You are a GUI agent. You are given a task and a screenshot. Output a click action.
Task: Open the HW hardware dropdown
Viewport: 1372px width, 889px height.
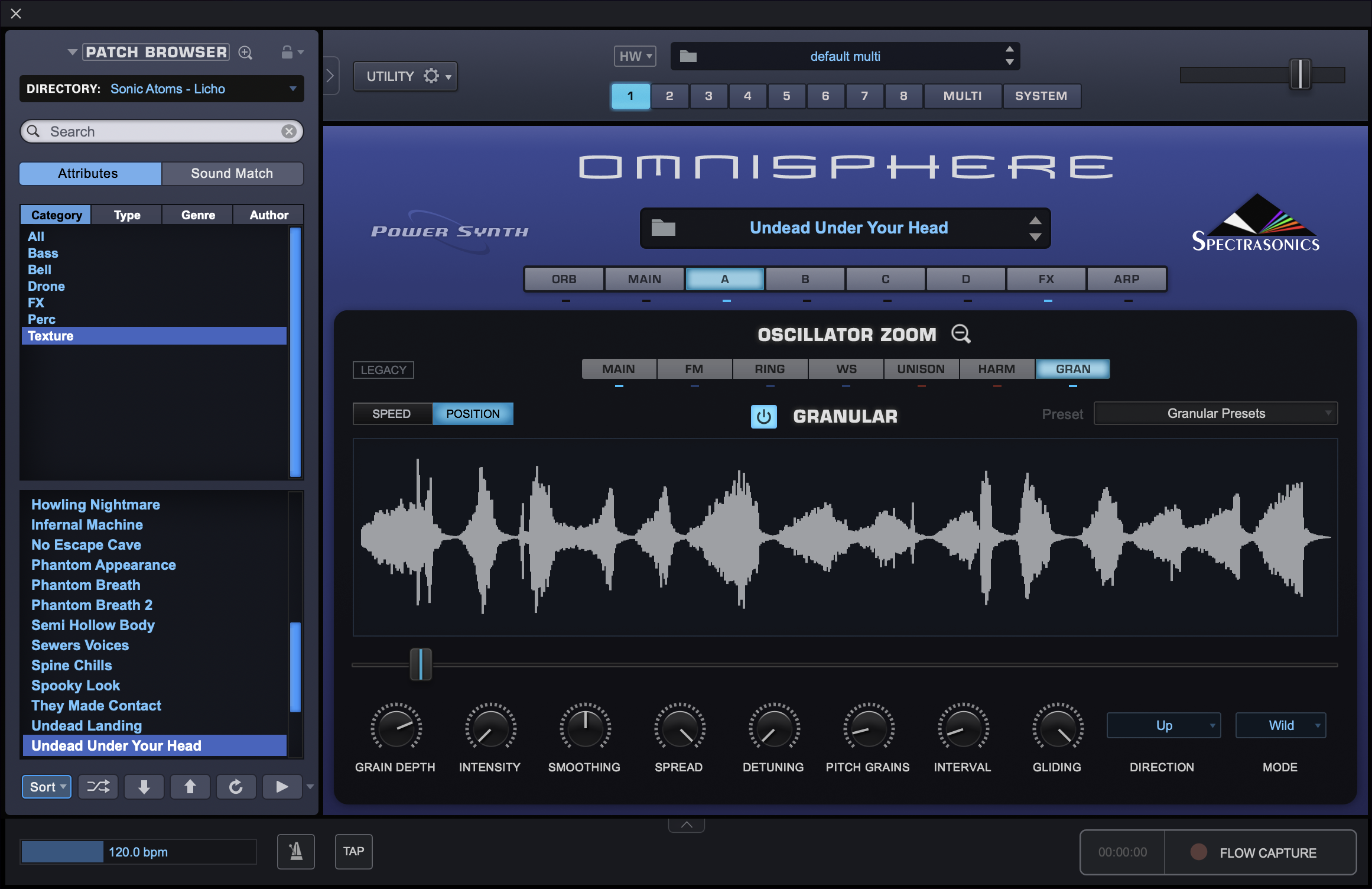[x=635, y=56]
